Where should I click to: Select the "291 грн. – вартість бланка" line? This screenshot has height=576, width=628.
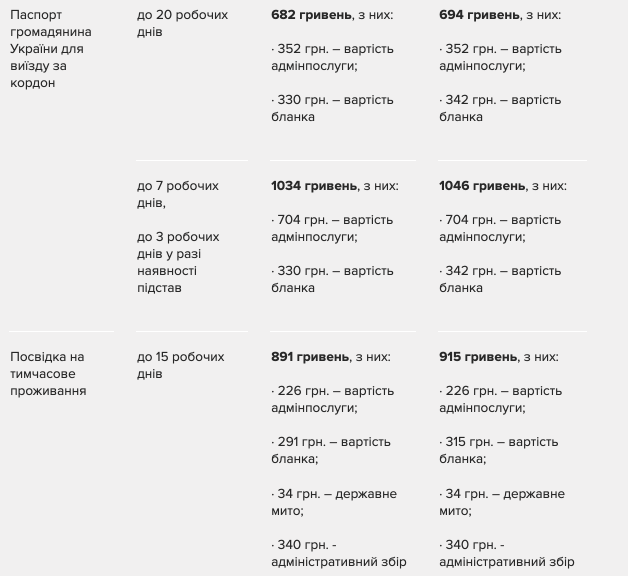[332, 450]
